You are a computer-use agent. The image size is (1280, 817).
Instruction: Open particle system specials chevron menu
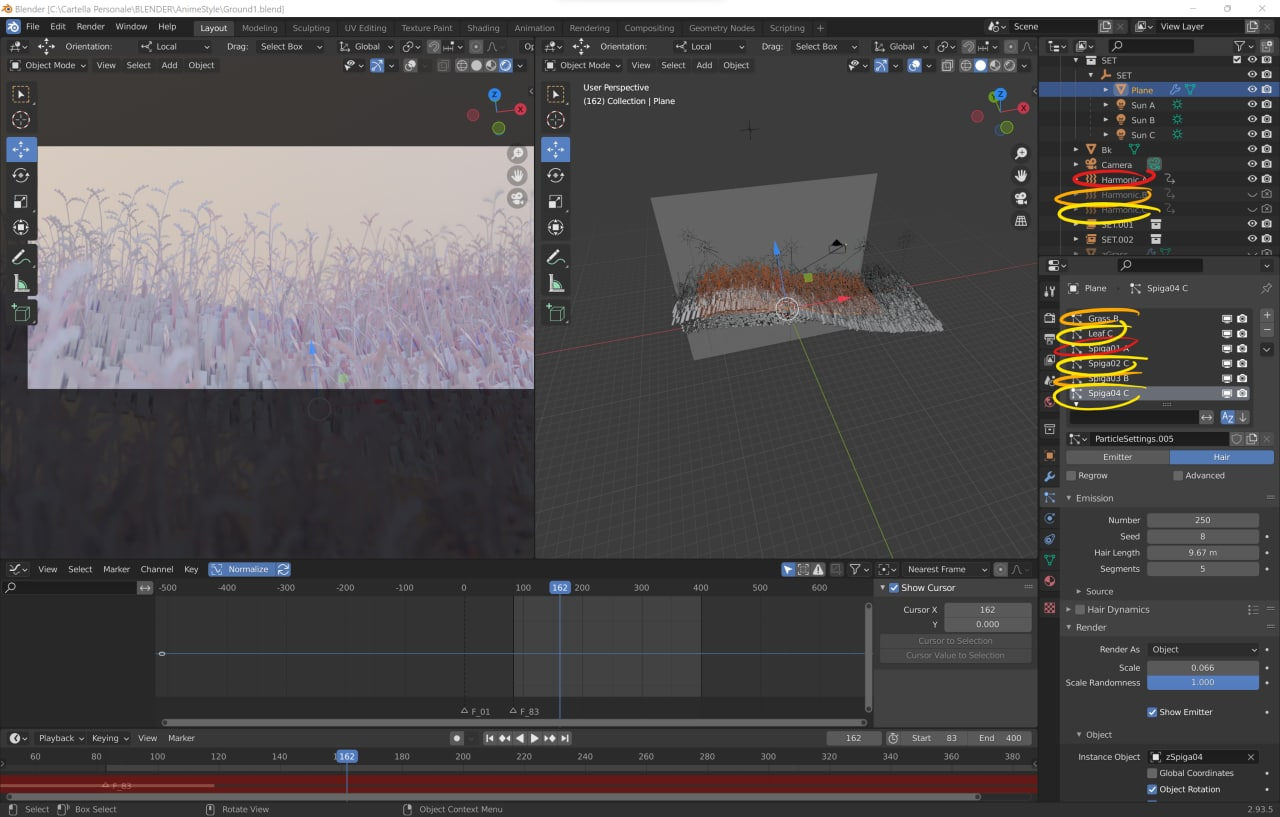pos(1267,350)
